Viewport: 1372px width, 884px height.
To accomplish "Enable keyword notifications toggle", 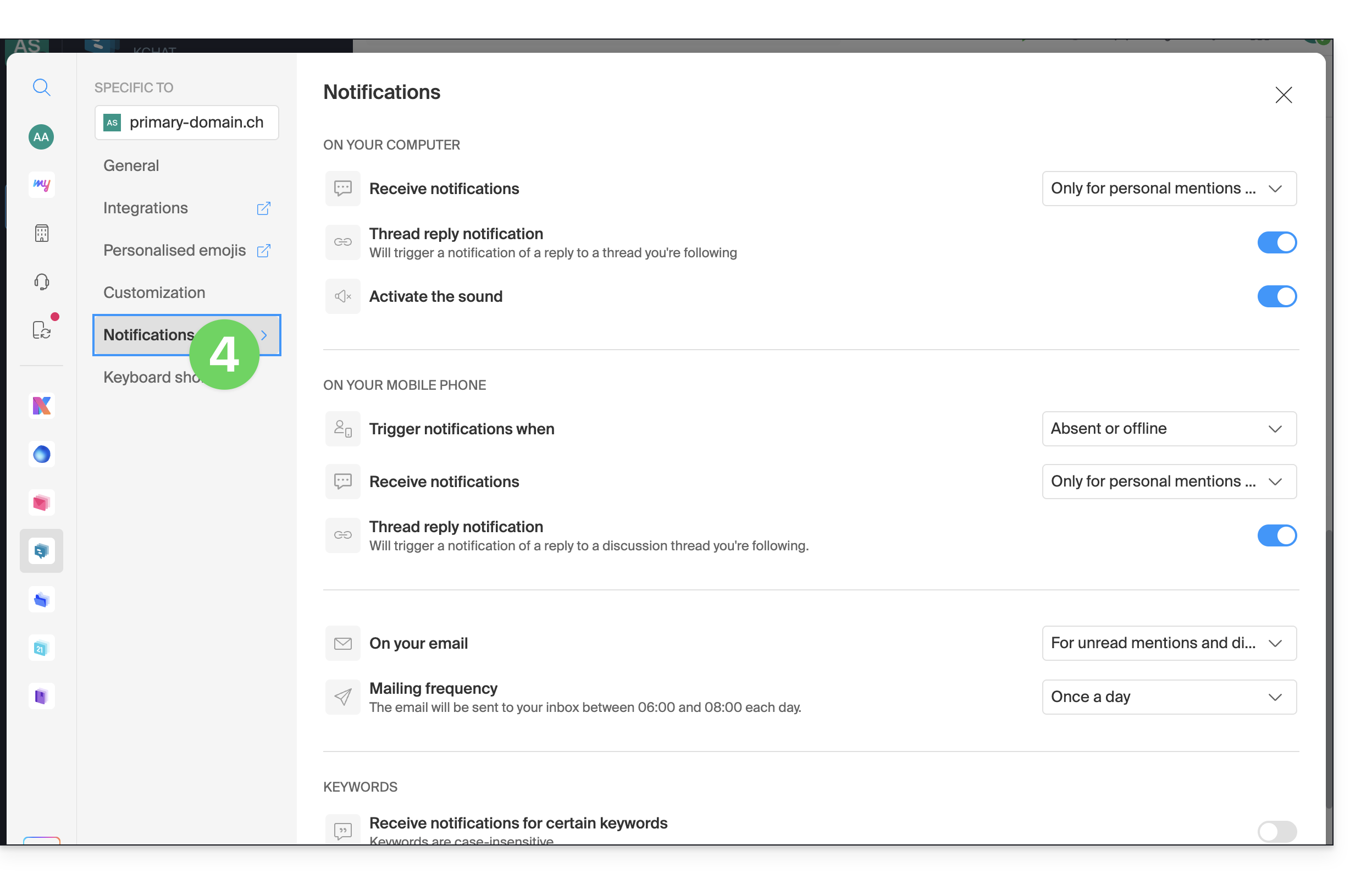I will click(1277, 832).
